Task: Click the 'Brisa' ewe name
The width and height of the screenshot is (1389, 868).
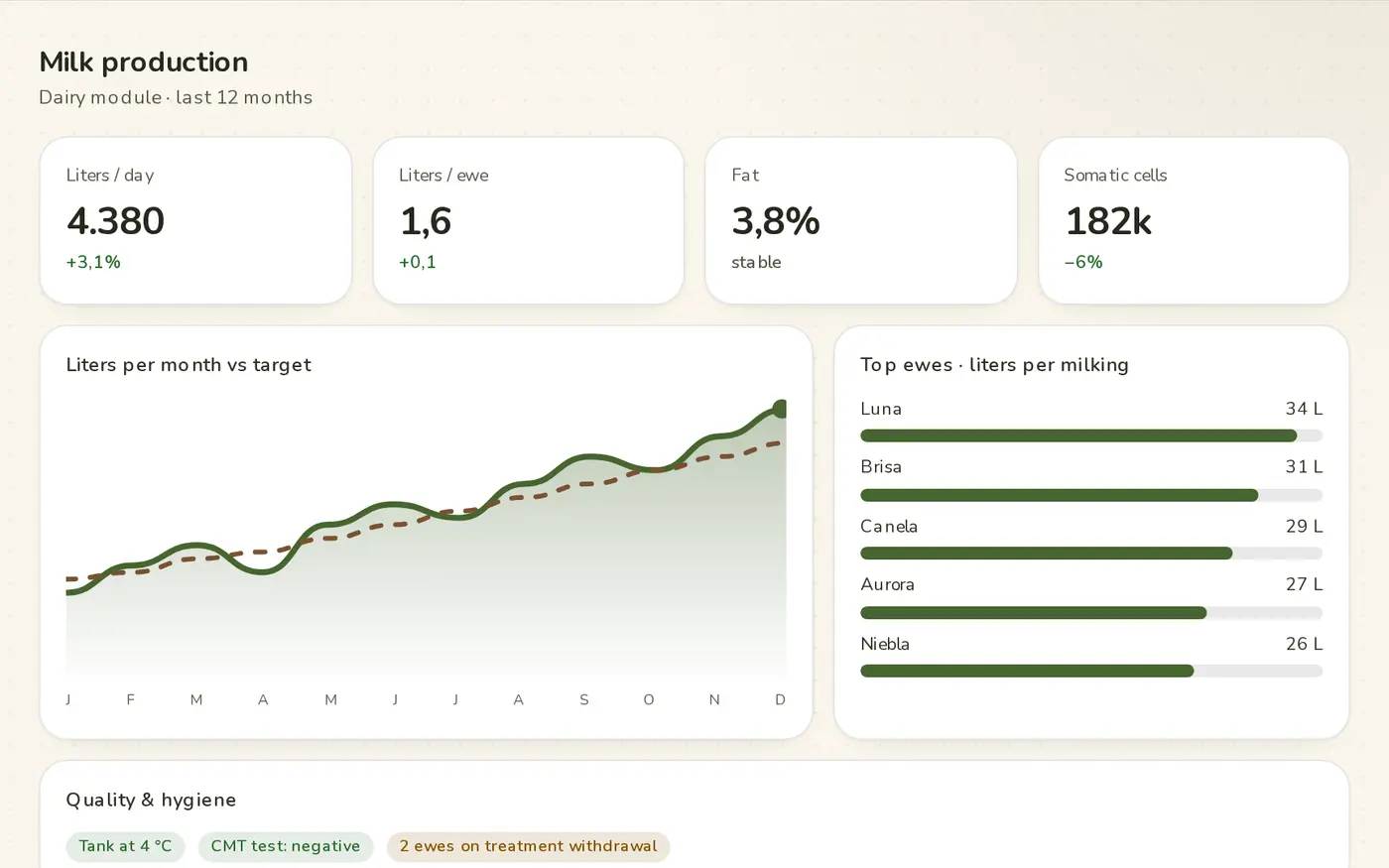Action: coord(881,466)
